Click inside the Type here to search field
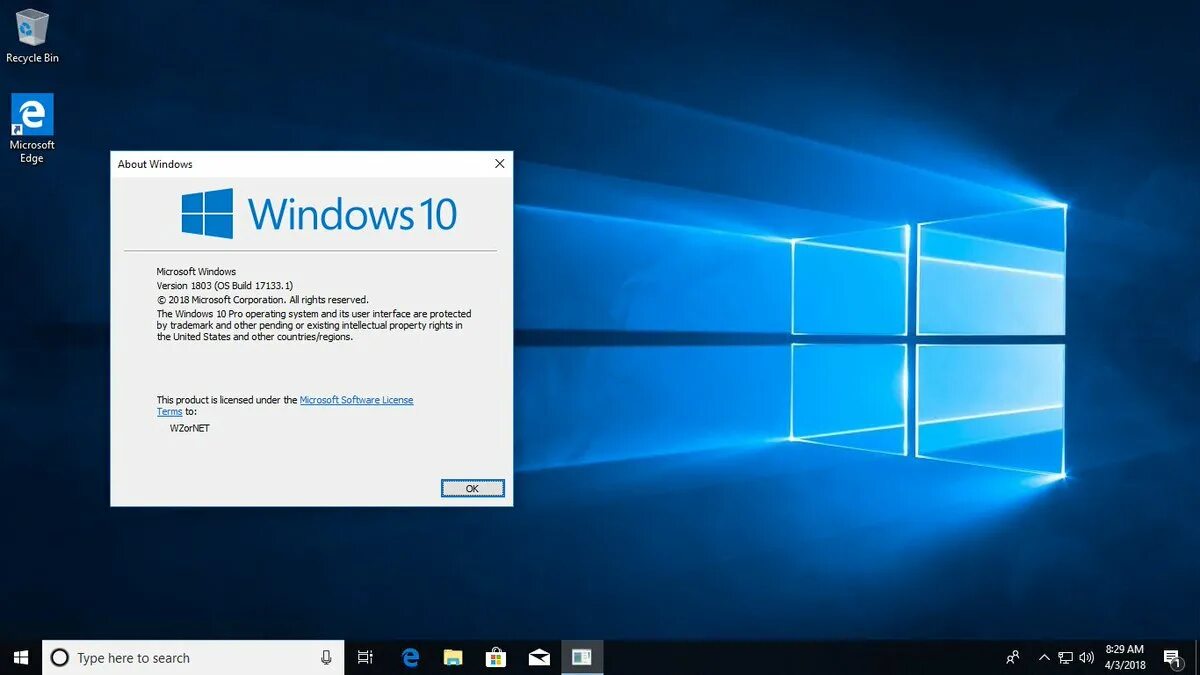The height and width of the screenshot is (675, 1200). point(193,657)
